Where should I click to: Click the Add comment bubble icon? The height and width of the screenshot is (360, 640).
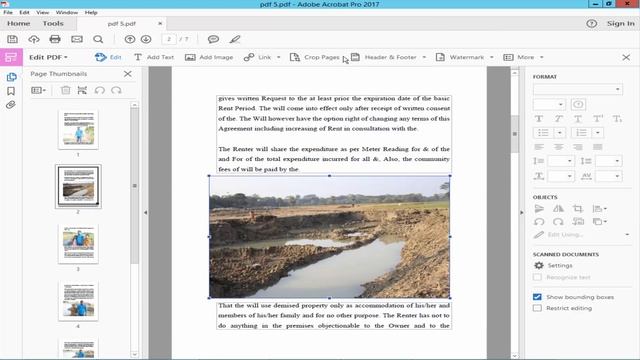(x=213, y=39)
